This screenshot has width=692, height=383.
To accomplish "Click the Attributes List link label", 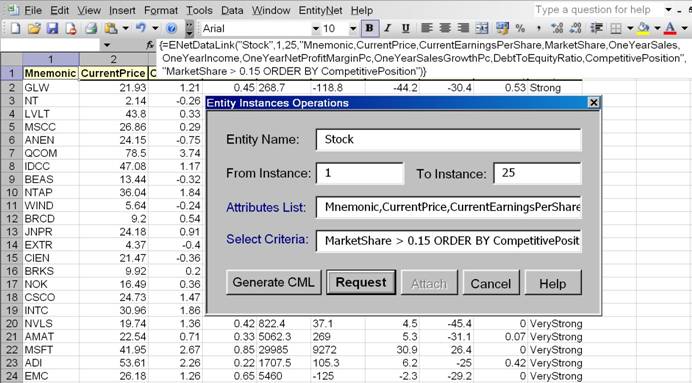I will click(x=266, y=207).
